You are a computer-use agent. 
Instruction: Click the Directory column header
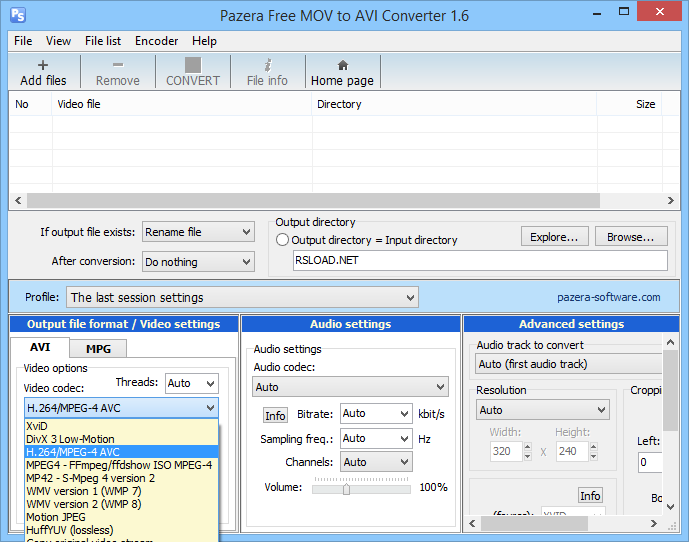(x=454, y=104)
